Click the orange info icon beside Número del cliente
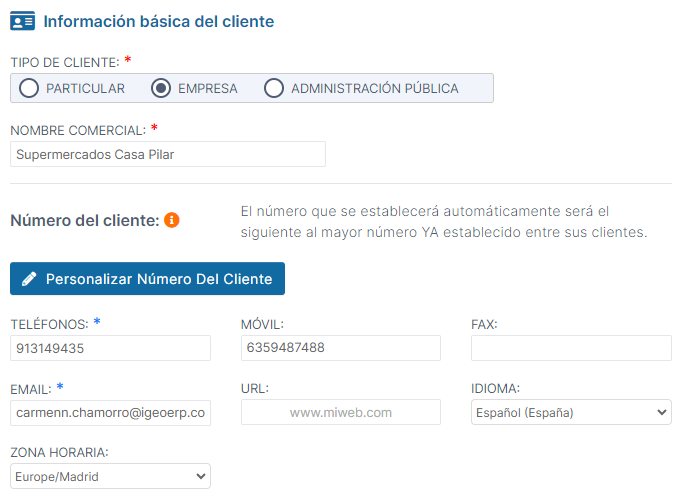This screenshot has width=681, height=496. tap(172, 220)
